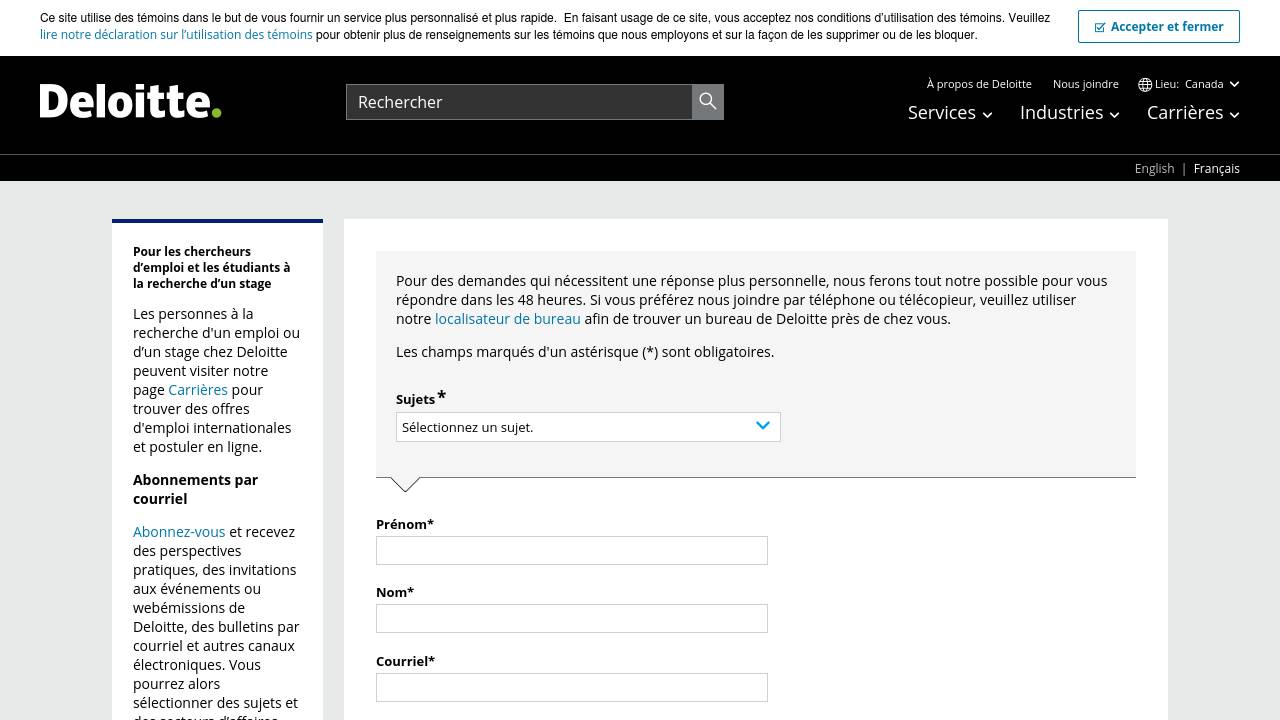Viewport: 1280px width, 720px height.
Task: Click the chevron beside Carrières
Action: (1234, 115)
